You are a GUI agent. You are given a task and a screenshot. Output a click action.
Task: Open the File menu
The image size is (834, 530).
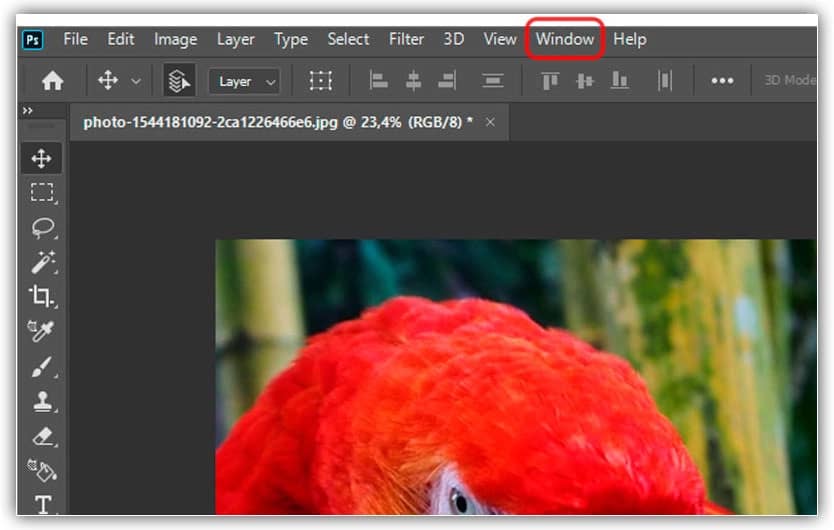(x=76, y=39)
